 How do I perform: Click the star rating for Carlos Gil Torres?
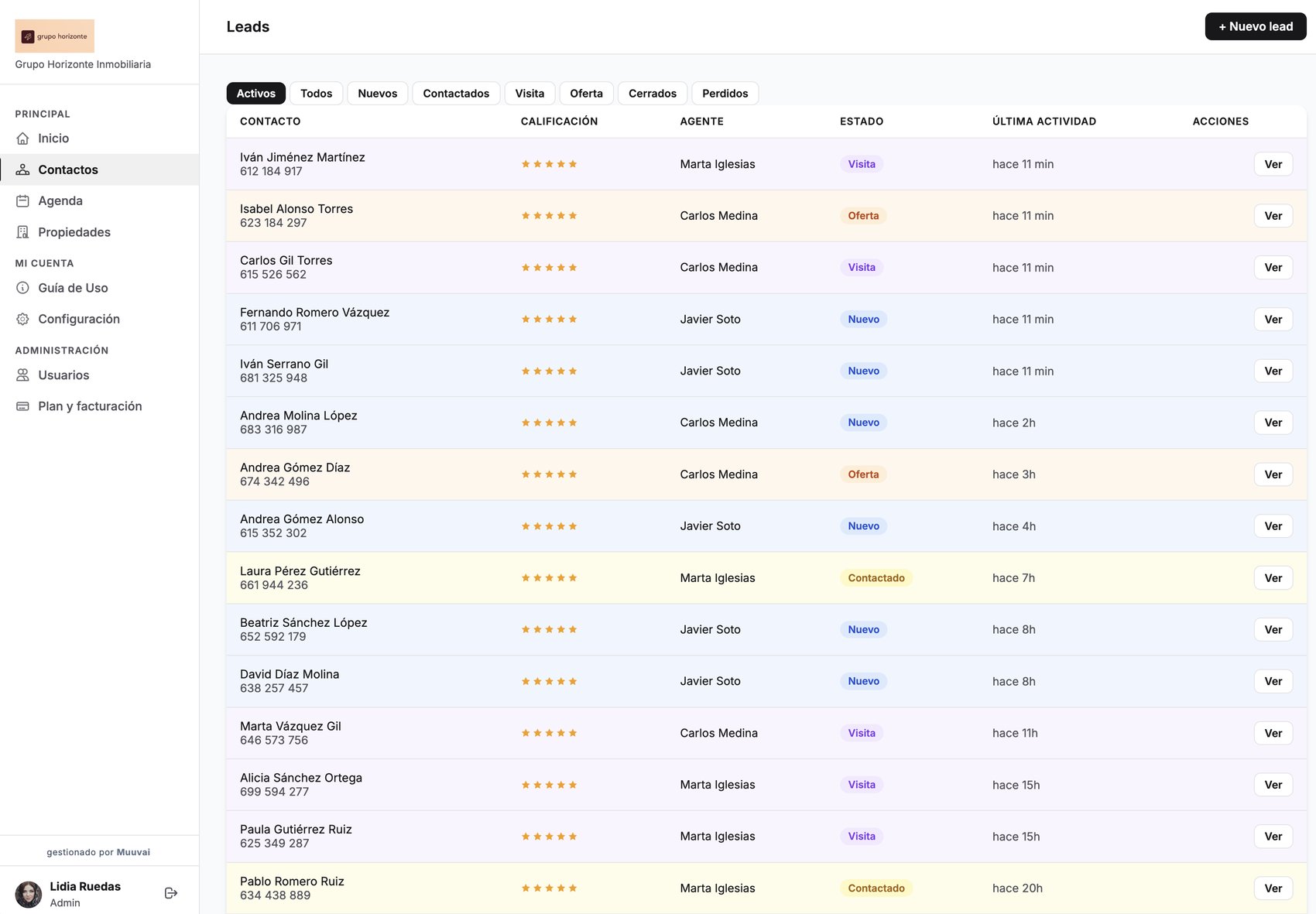549,268
